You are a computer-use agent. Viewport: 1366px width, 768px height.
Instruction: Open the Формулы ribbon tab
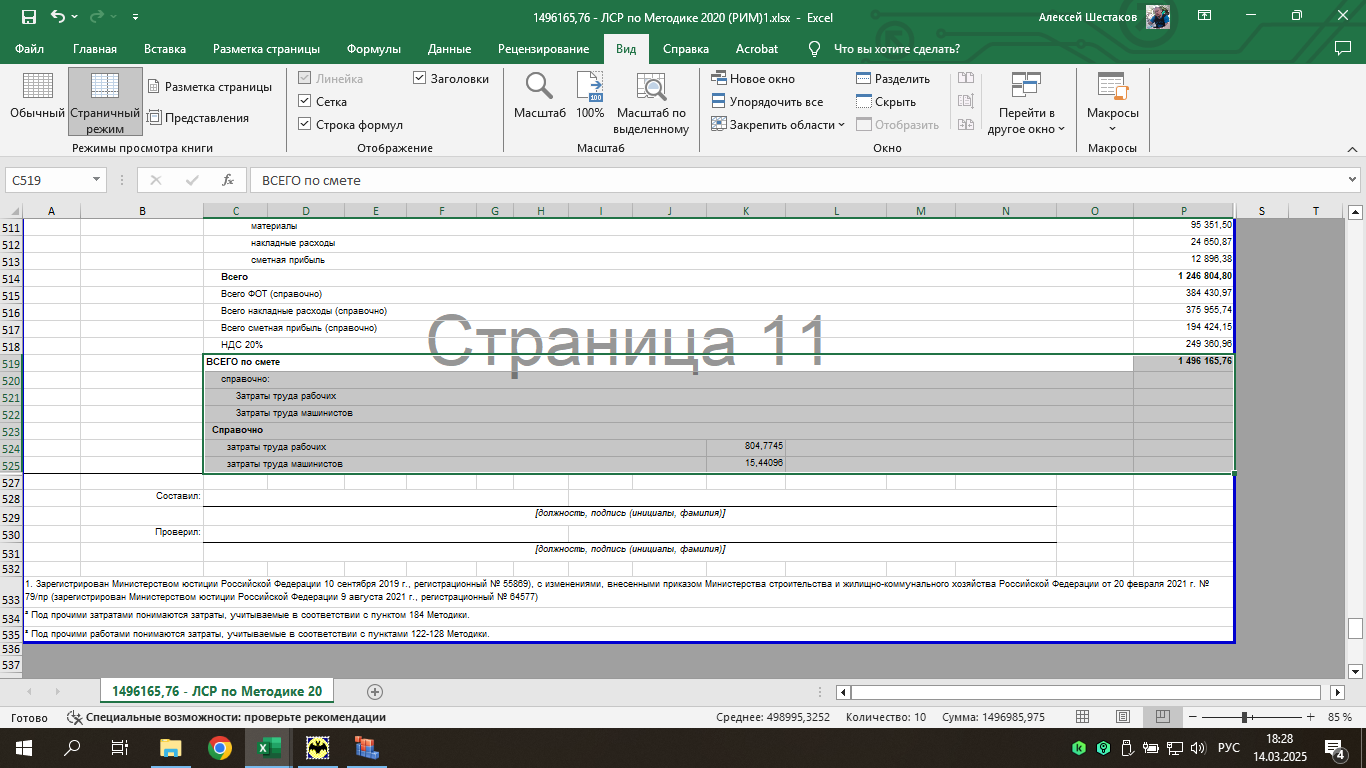[x=373, y=49]
